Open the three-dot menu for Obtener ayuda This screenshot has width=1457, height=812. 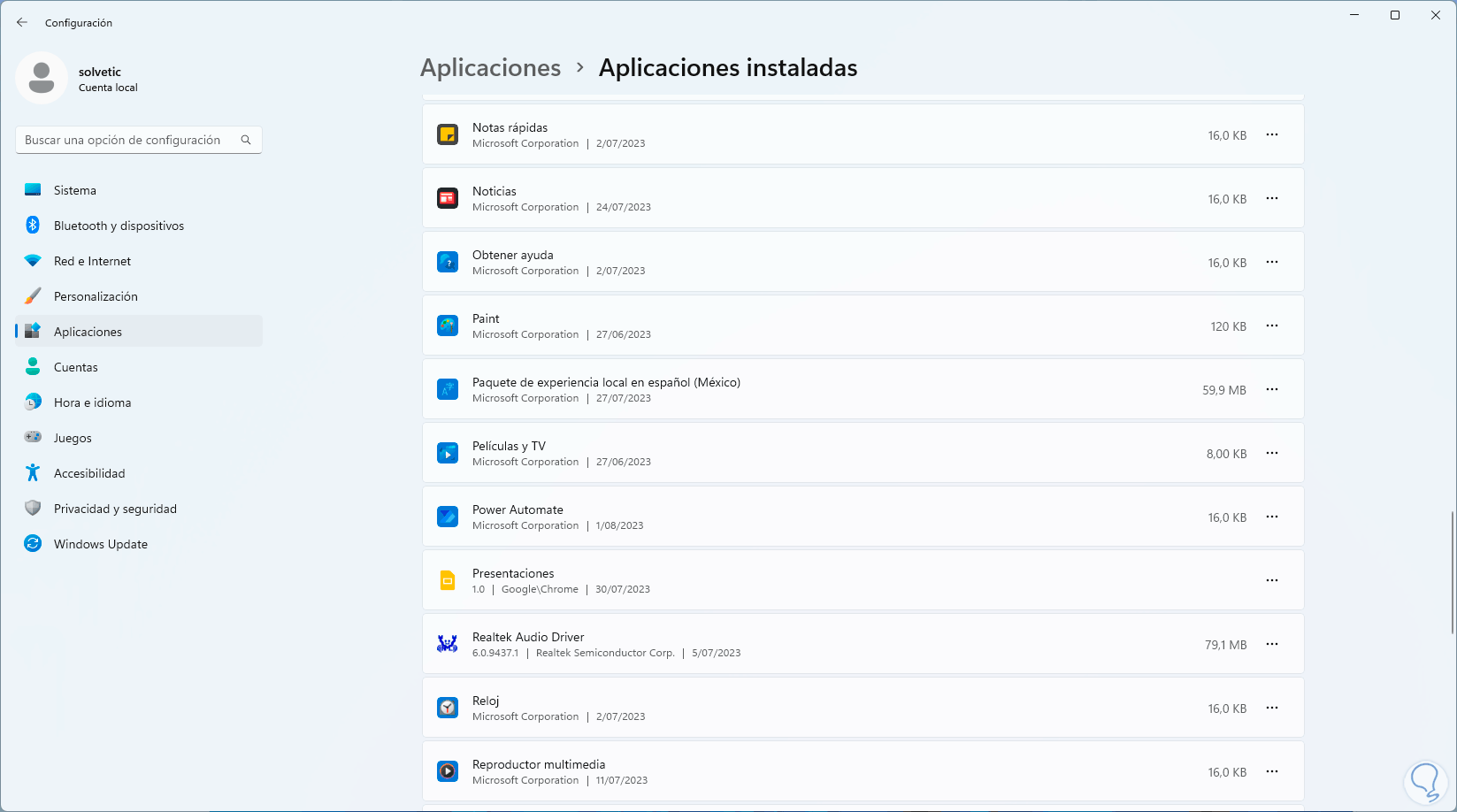1271,263
